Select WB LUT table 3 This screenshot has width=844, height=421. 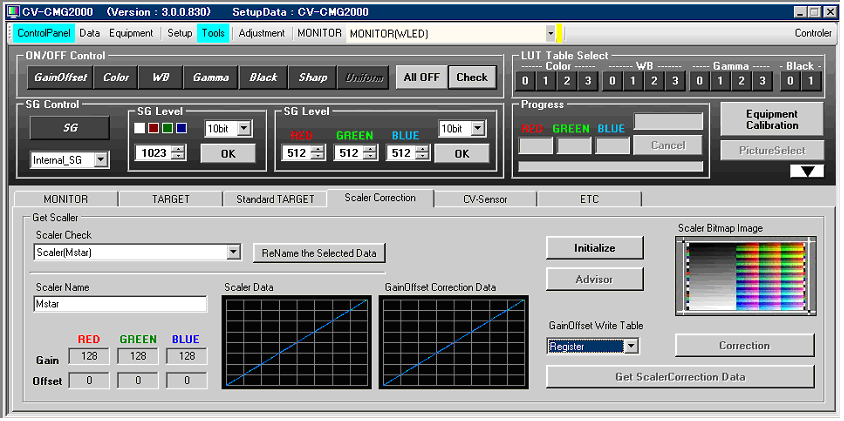tap(675, 81)
